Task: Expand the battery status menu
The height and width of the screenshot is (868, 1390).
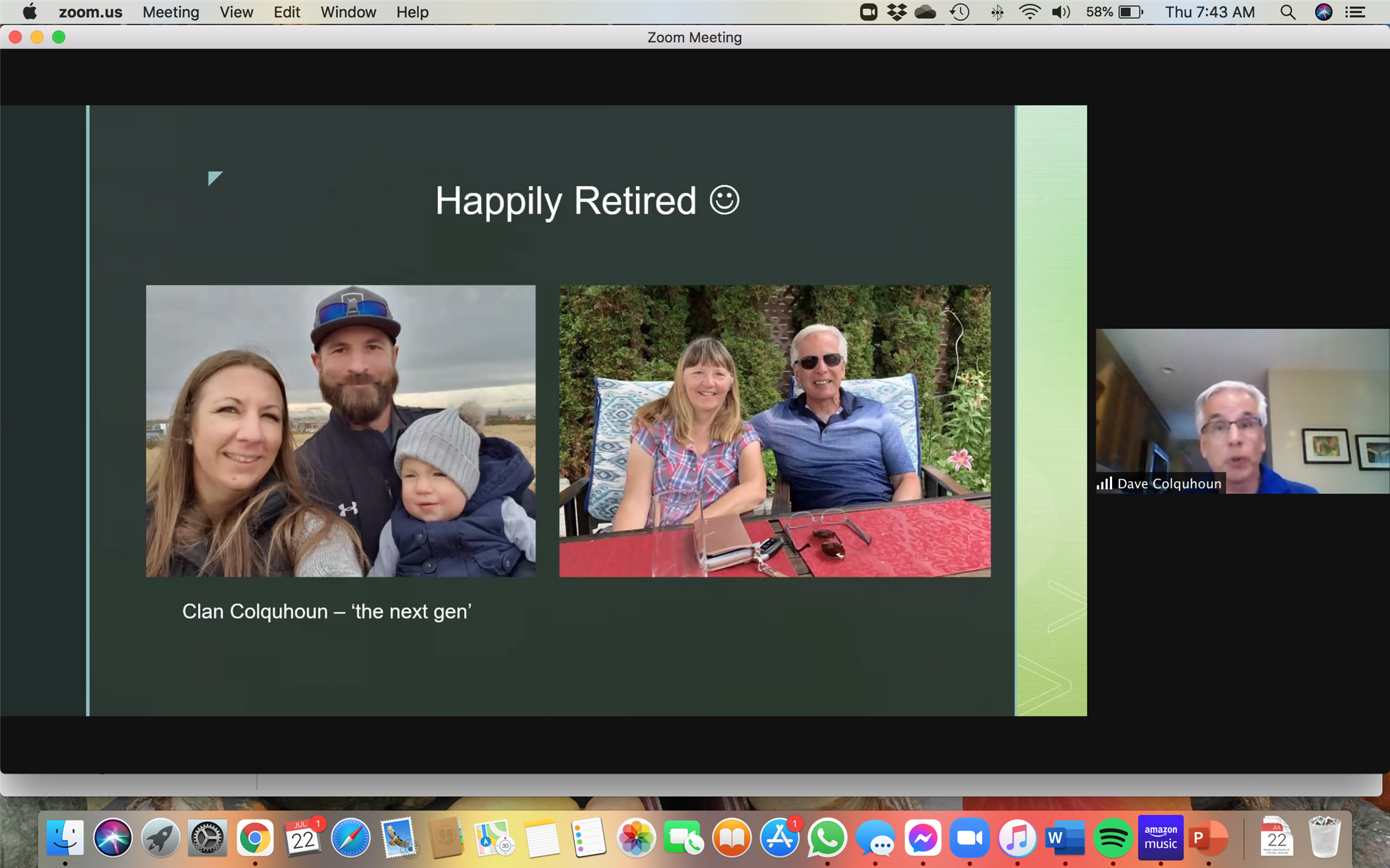Action: [1131, 12]
